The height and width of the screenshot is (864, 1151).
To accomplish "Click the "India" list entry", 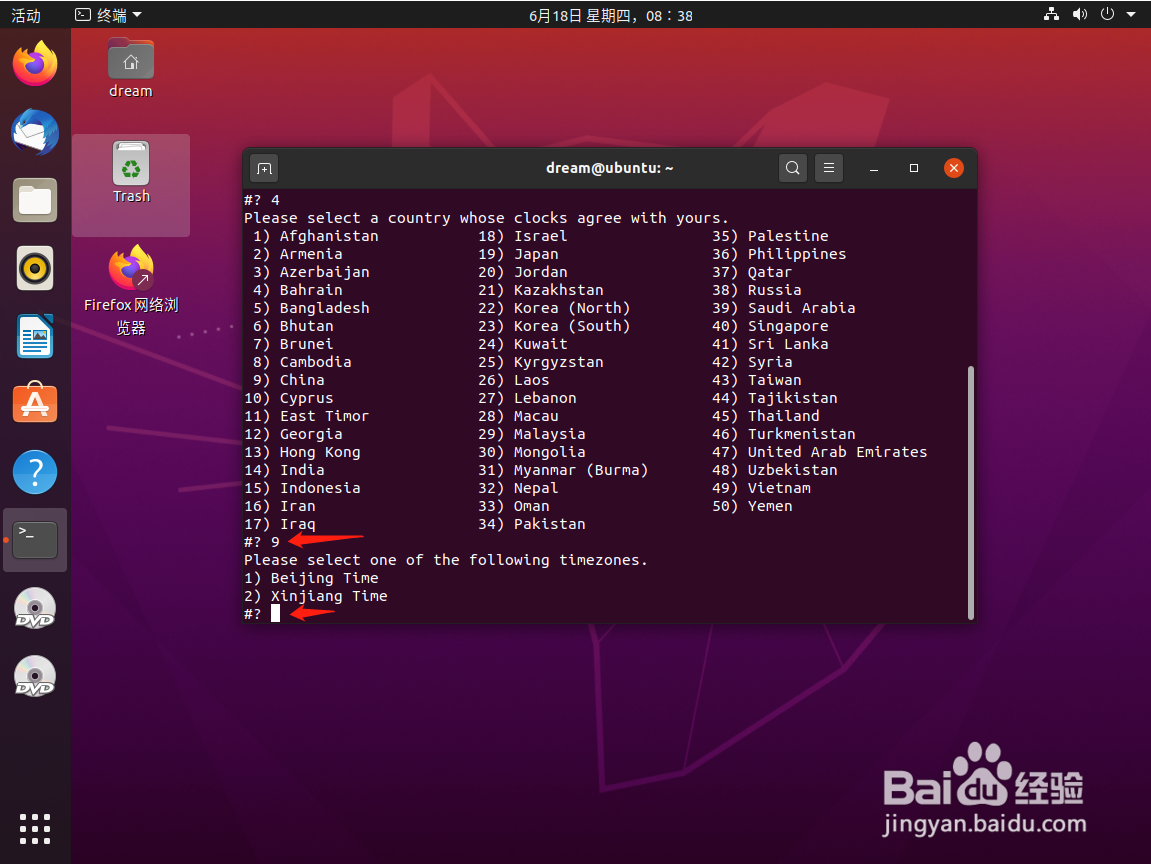I will 302,470.
